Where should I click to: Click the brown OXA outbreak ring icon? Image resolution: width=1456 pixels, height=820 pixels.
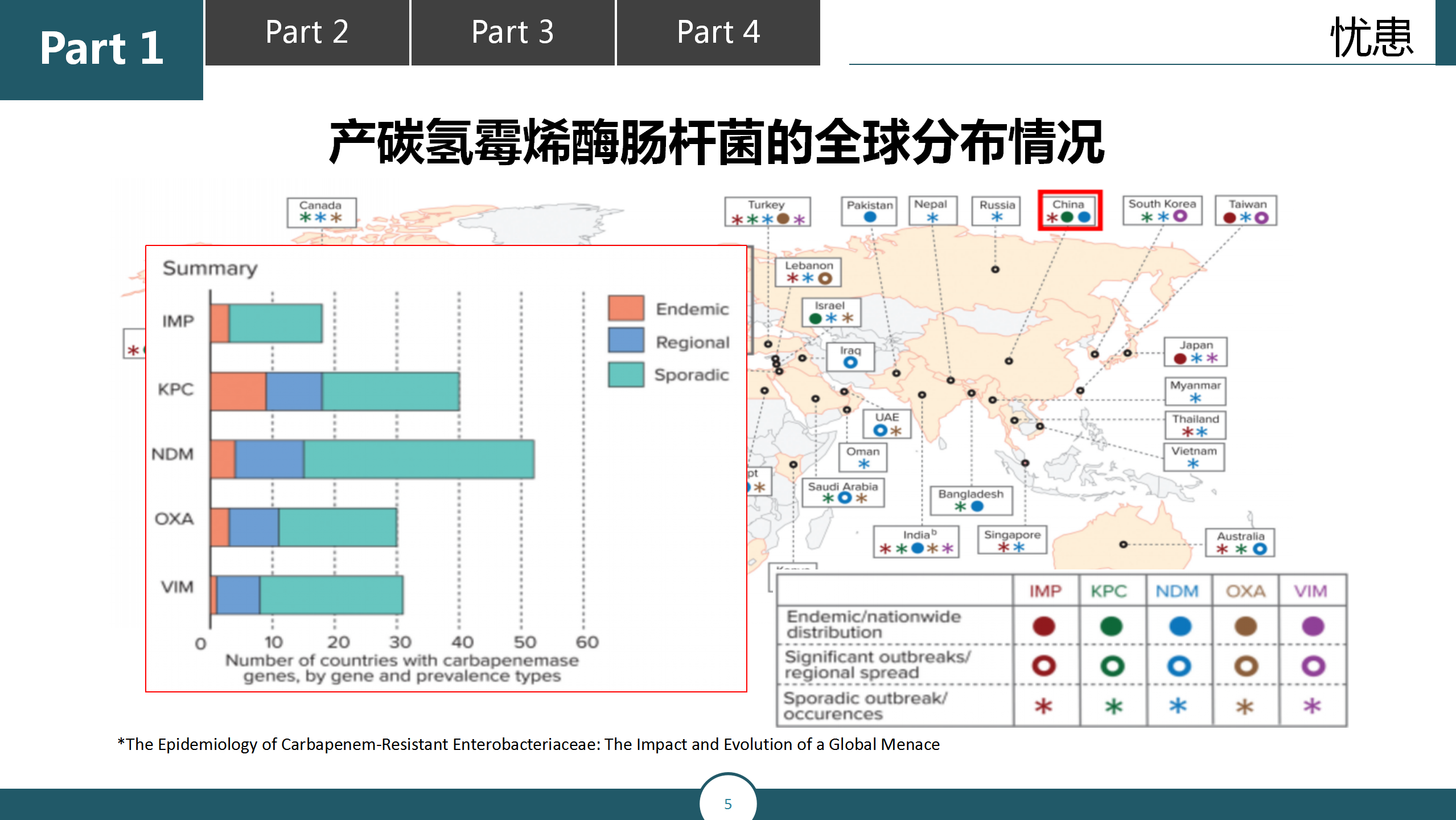tap(1245, 666)
